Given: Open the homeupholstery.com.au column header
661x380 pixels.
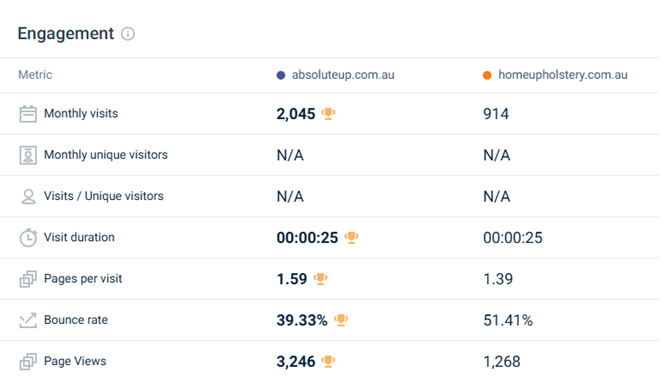Looking at the screenshot, I should pyautogui.click(x=563, y=75).
